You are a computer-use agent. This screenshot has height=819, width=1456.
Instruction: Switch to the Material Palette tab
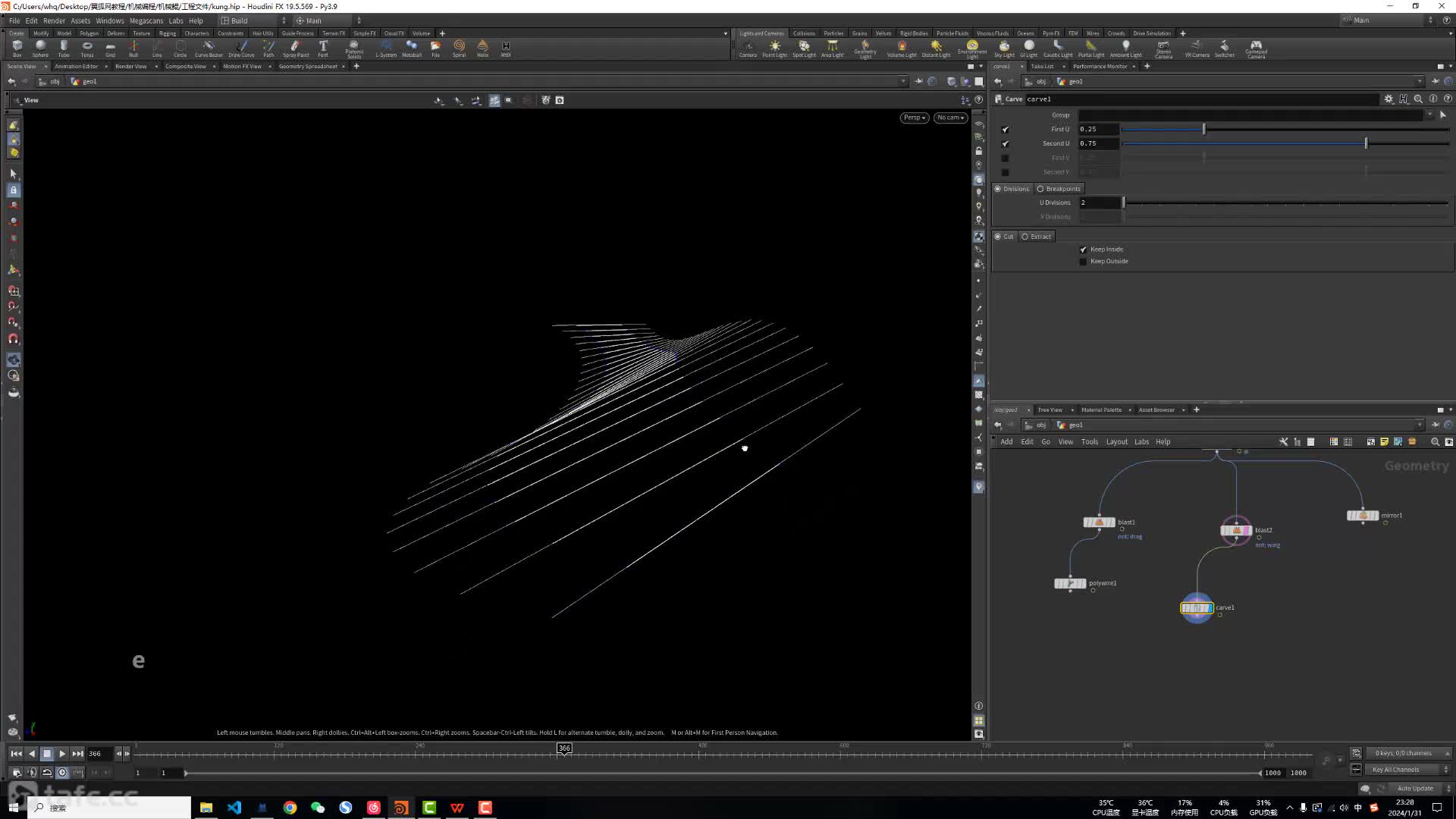point(1101,410)
